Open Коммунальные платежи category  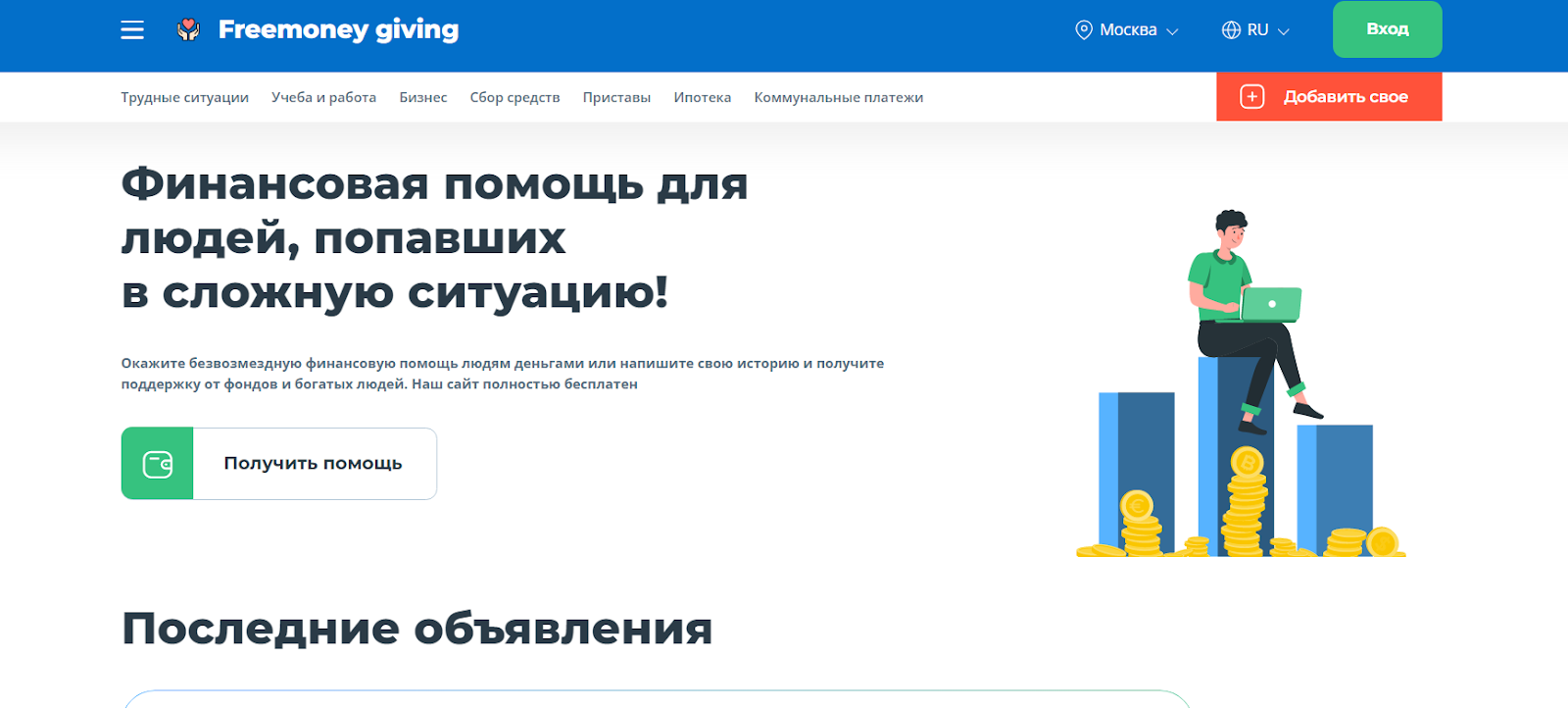[x=839, y=97]
